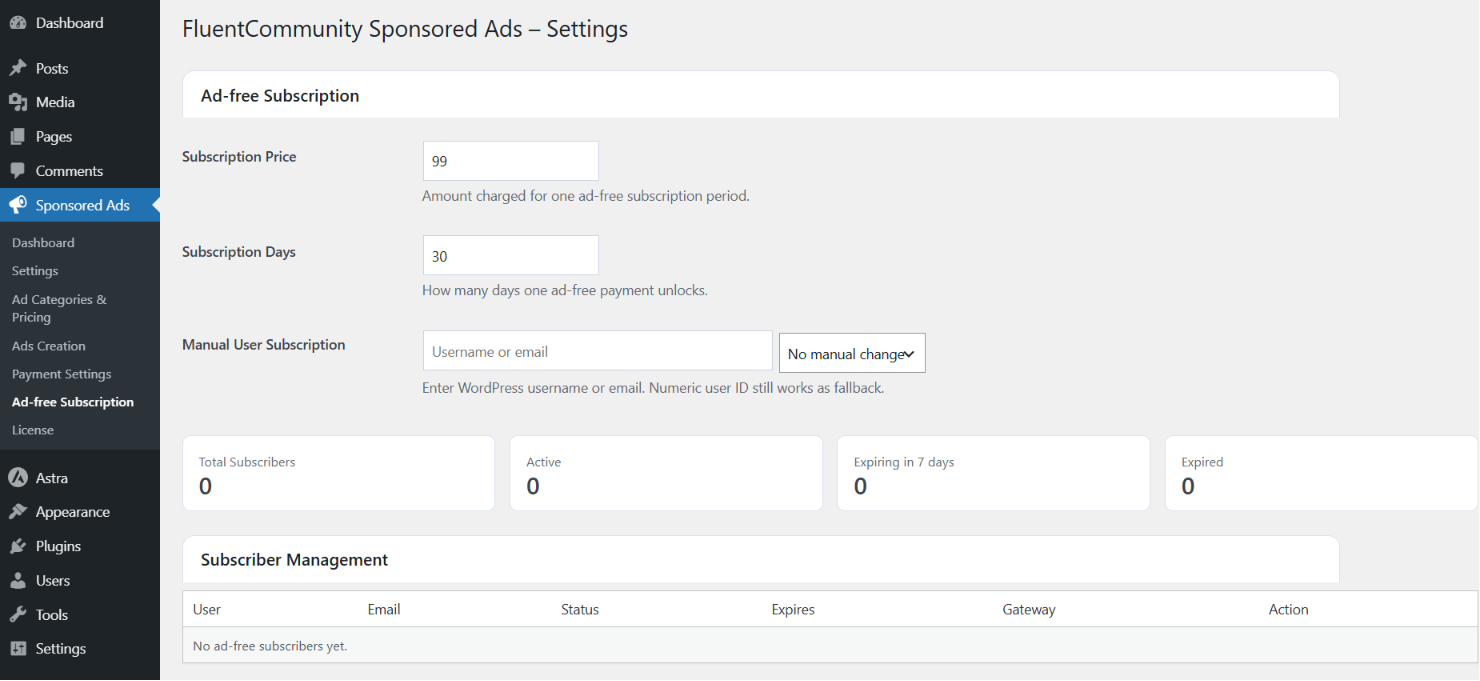Open the Sponsored Ads Settings submenu
Viewport: 1480px width, 681px height.
tap(35, 271)
